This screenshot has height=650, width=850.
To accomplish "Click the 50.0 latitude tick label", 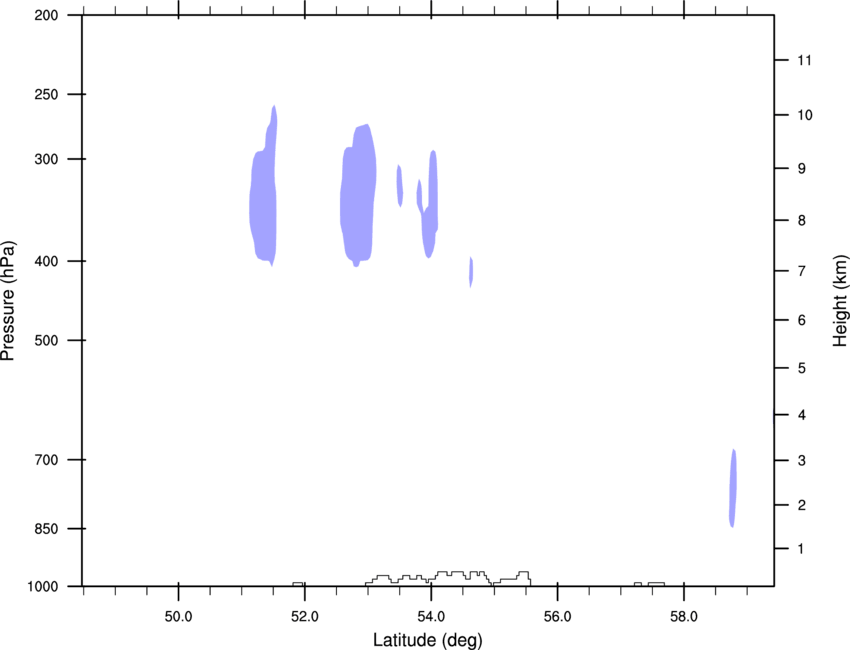I will [178, 617].
